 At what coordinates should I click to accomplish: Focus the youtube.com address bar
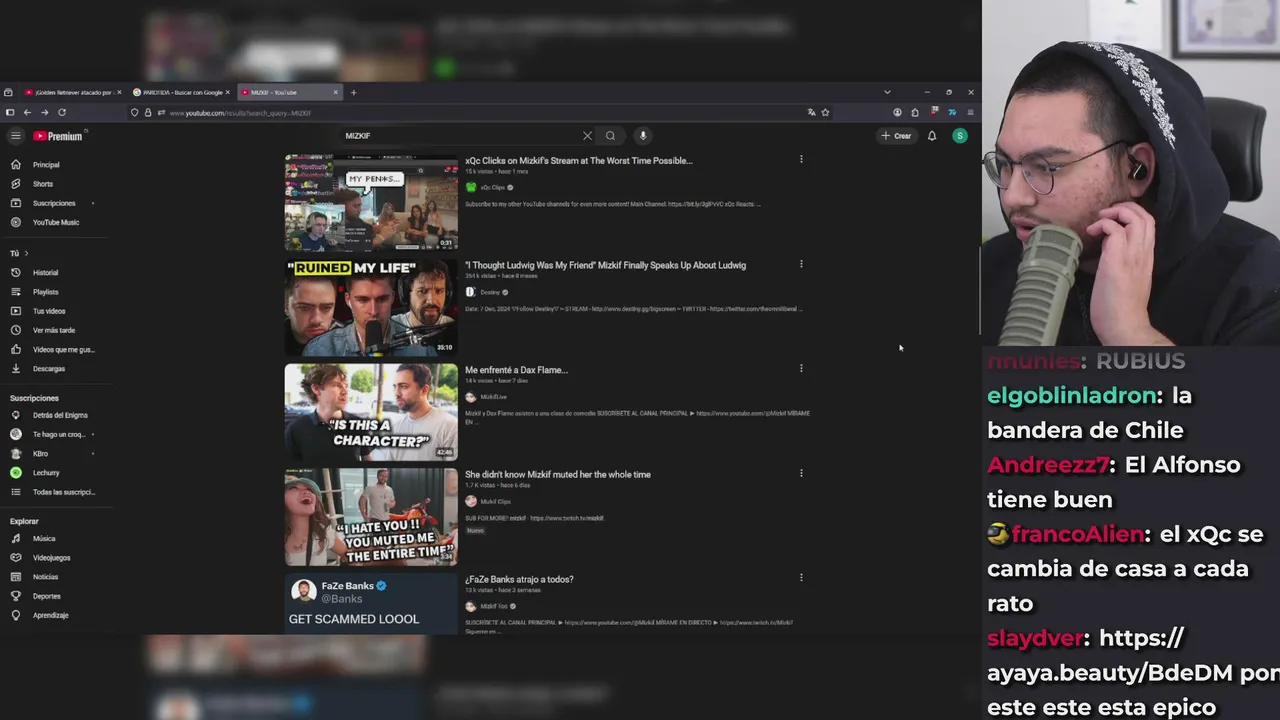point(480,113)
